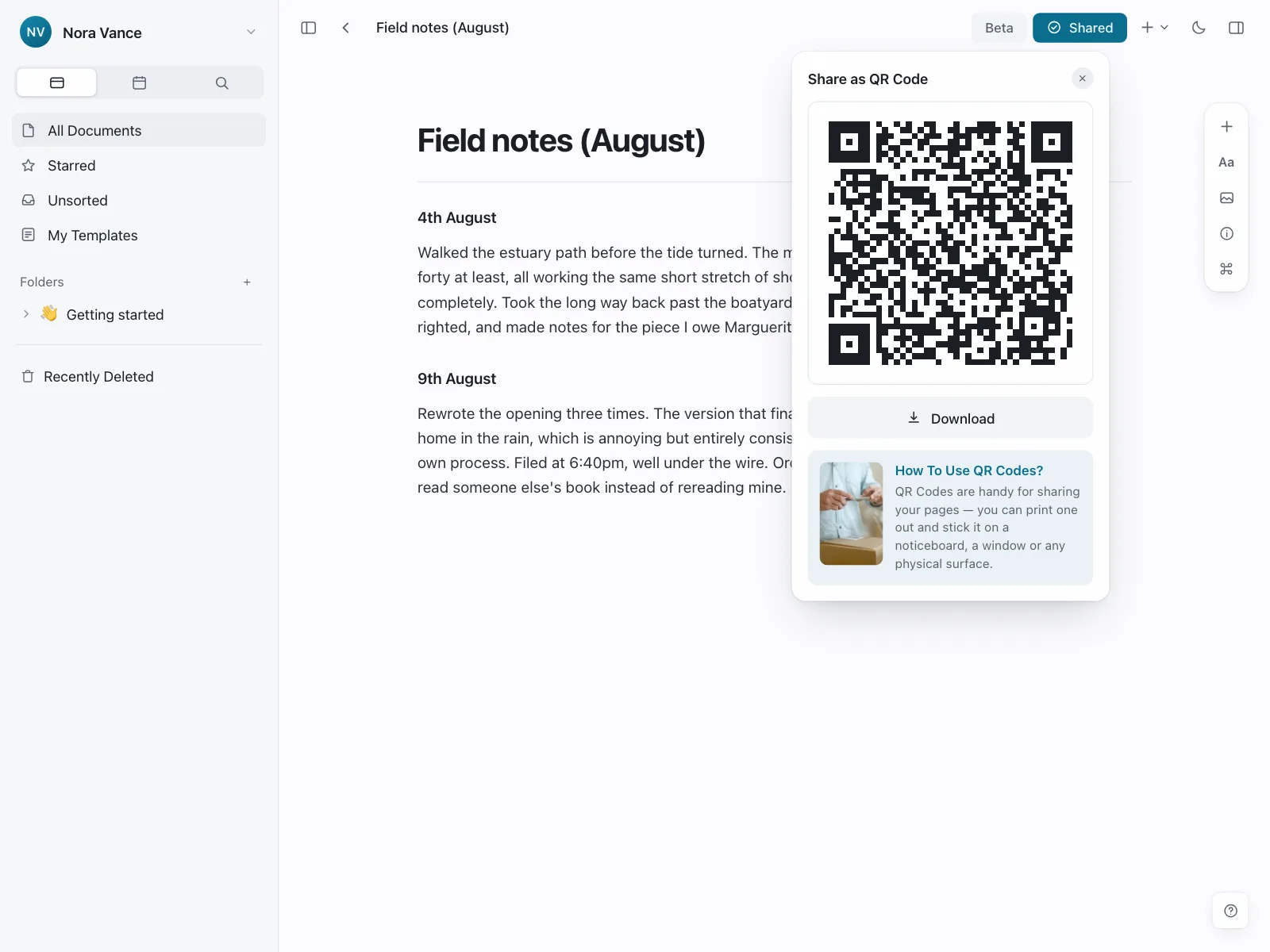Click the inbox icon beside Unsorted
Screen dimensions: 1270x952
pyautogui.click(x=29, y=200)
